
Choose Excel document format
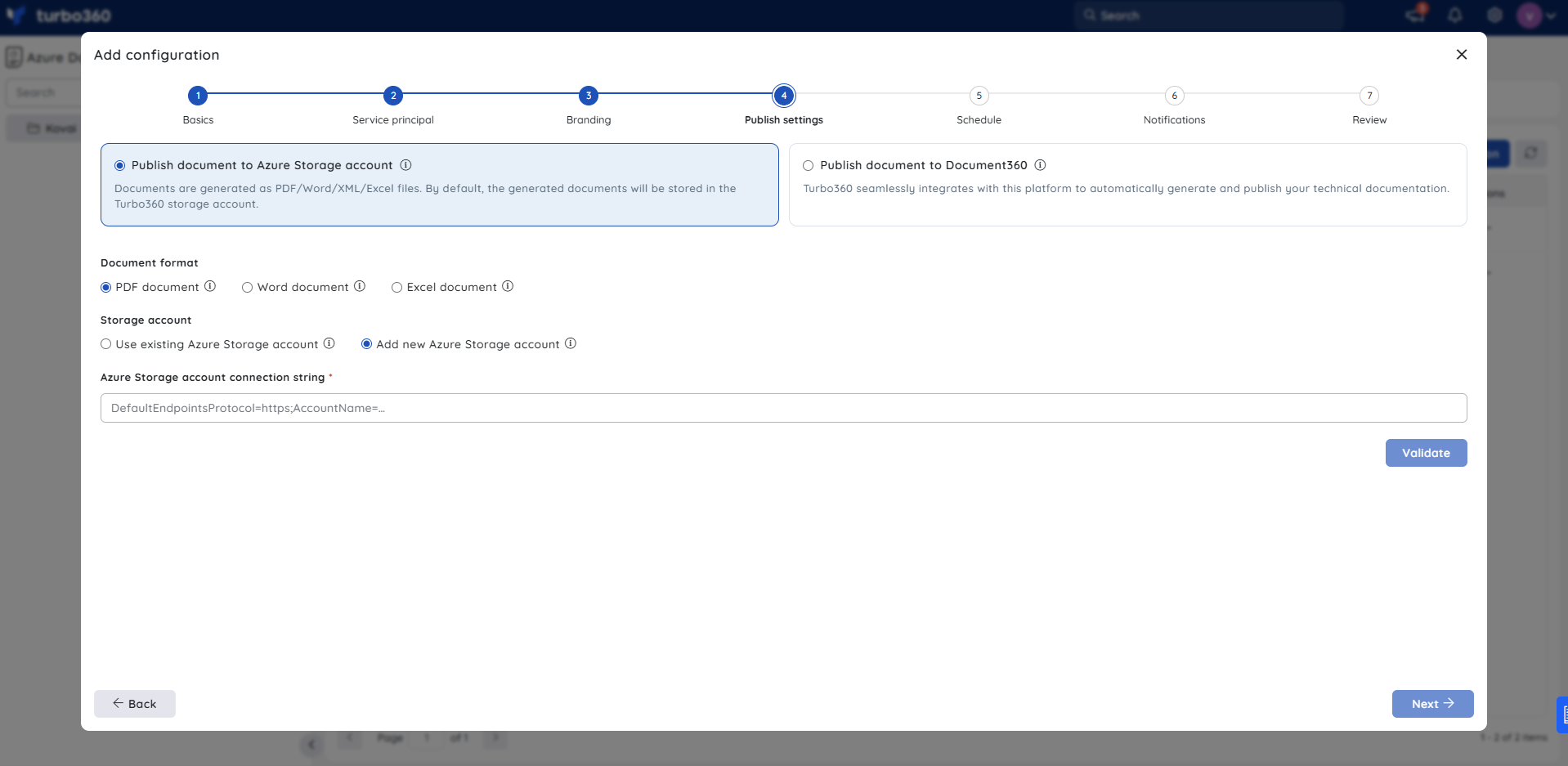coord(397,288)
